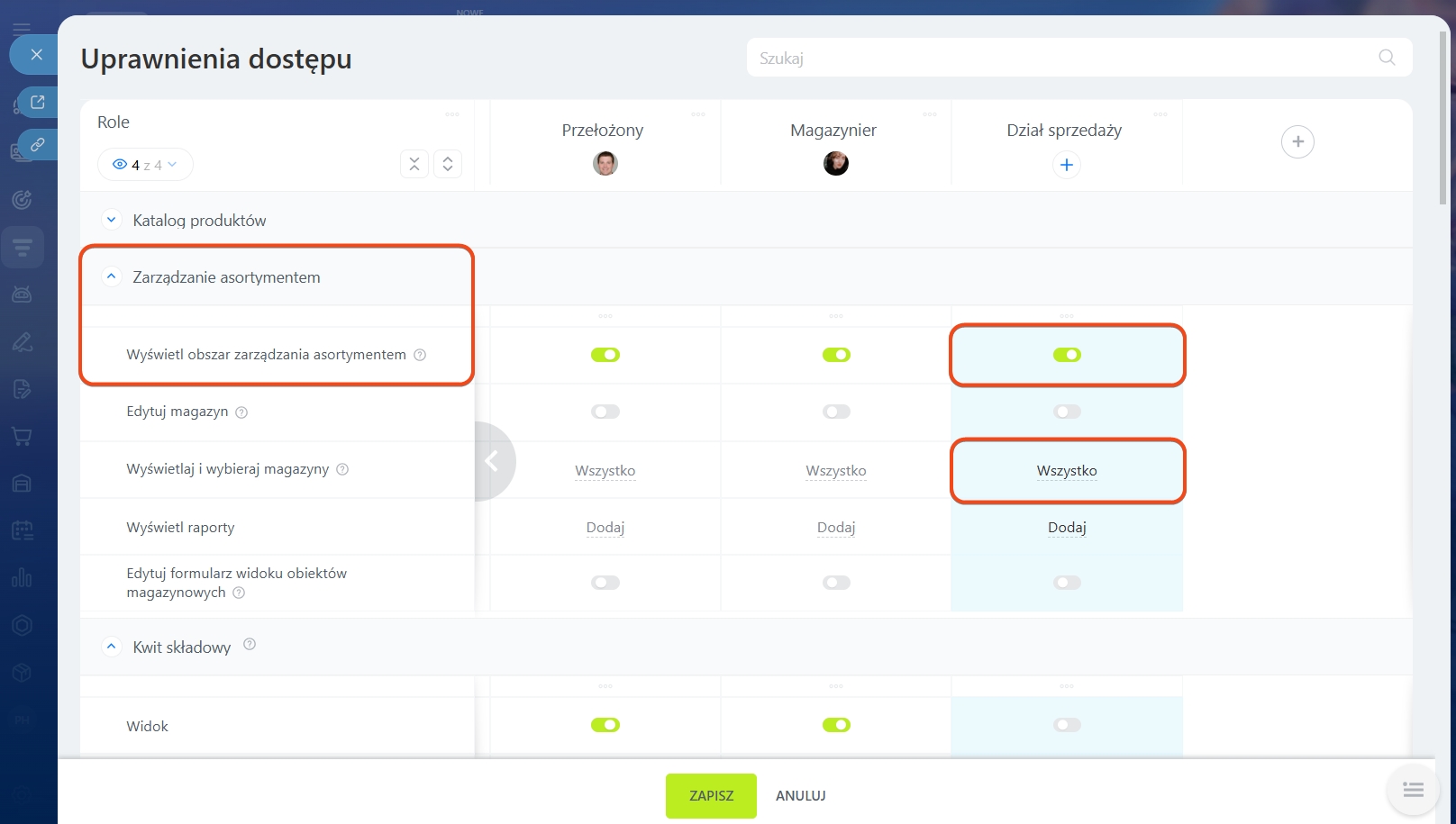
Task: Click the Przełożony user avatar
Action: point(605,164)
